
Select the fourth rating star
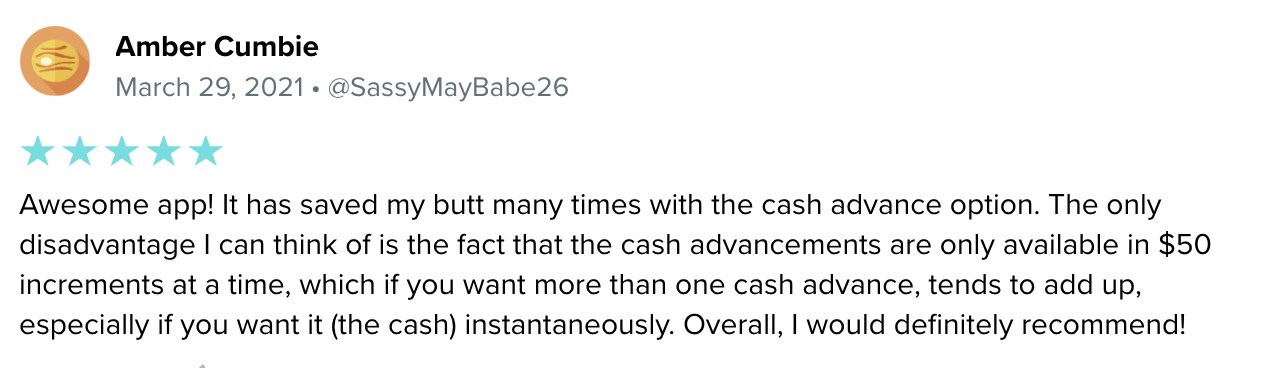163,151
